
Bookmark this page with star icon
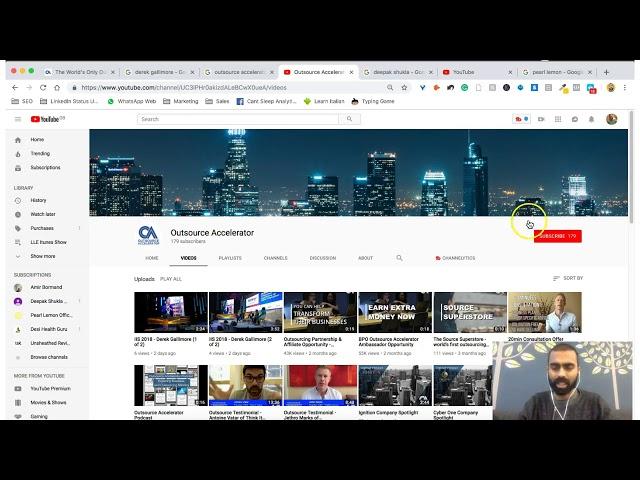tap(404, 87)
